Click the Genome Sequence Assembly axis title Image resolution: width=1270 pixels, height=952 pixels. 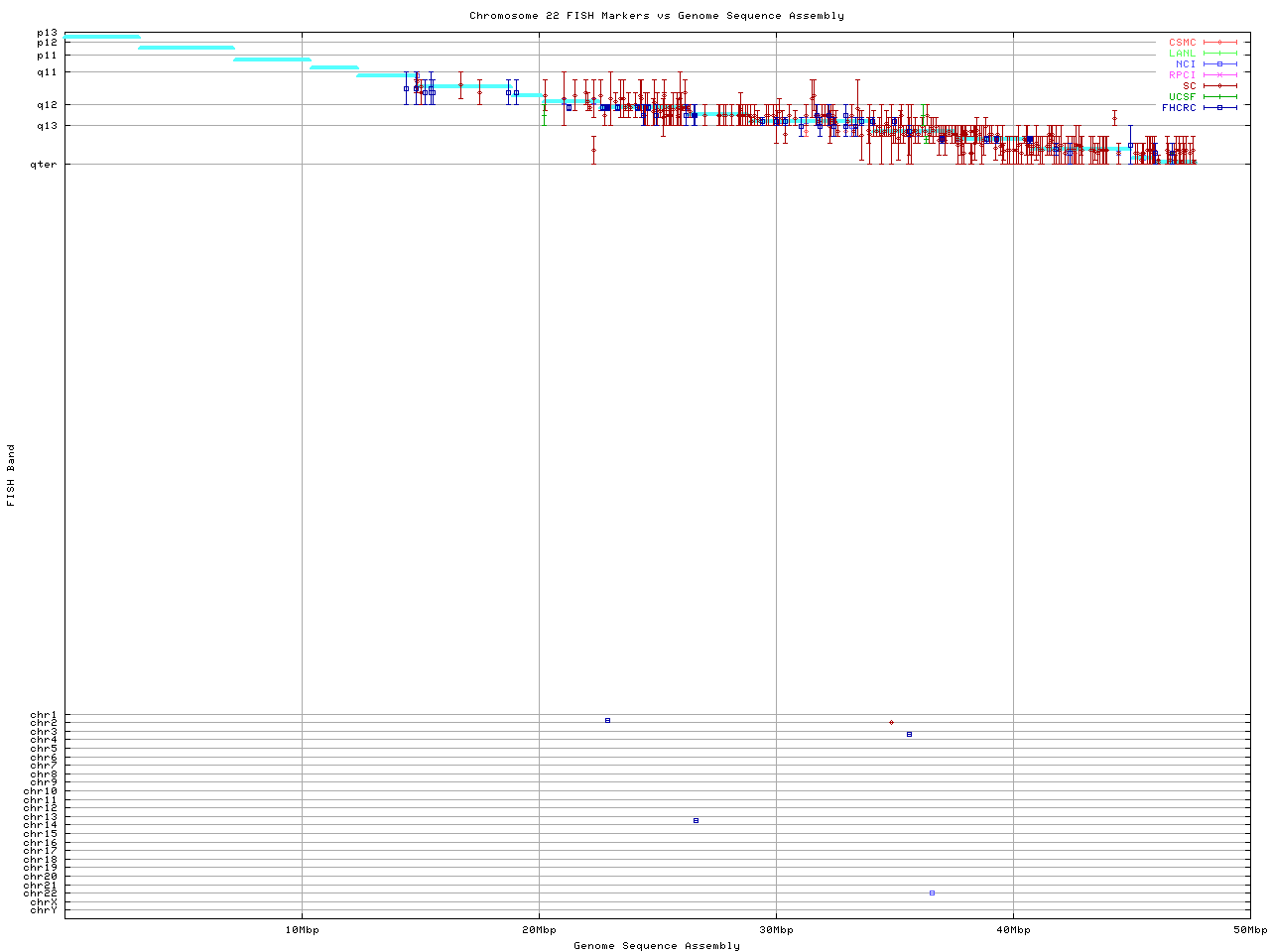(657, 946)
